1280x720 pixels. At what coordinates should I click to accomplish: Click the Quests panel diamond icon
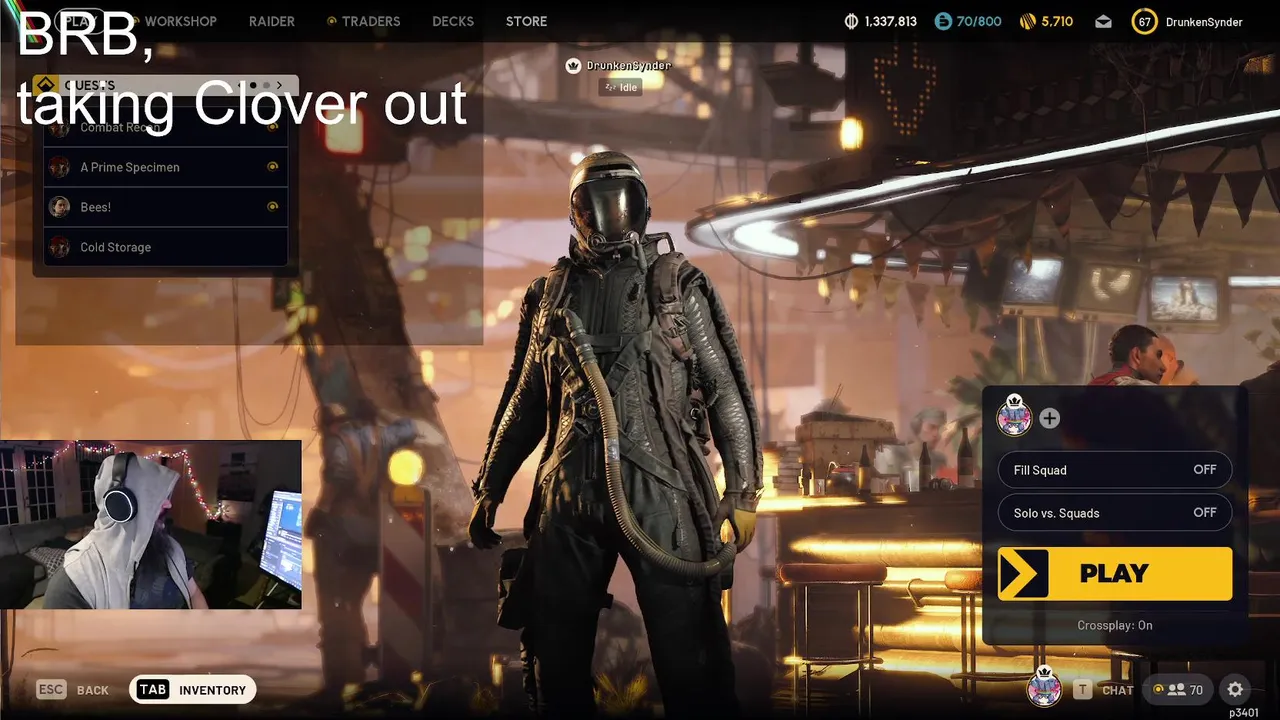[45, 85]
